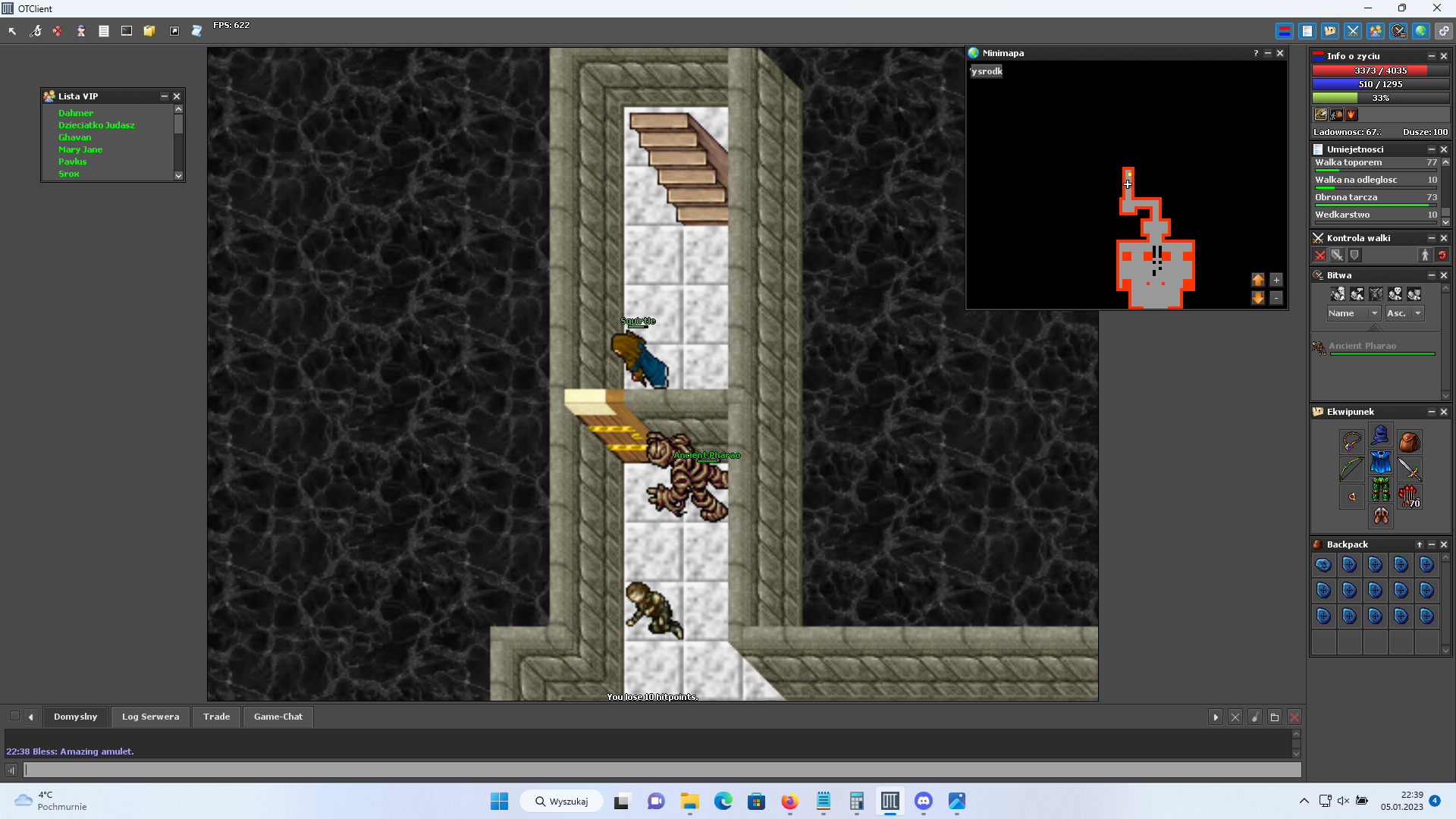Open the options wrench icon
This screenshot has height=819, width=1456.
click(x=35, y=31)
